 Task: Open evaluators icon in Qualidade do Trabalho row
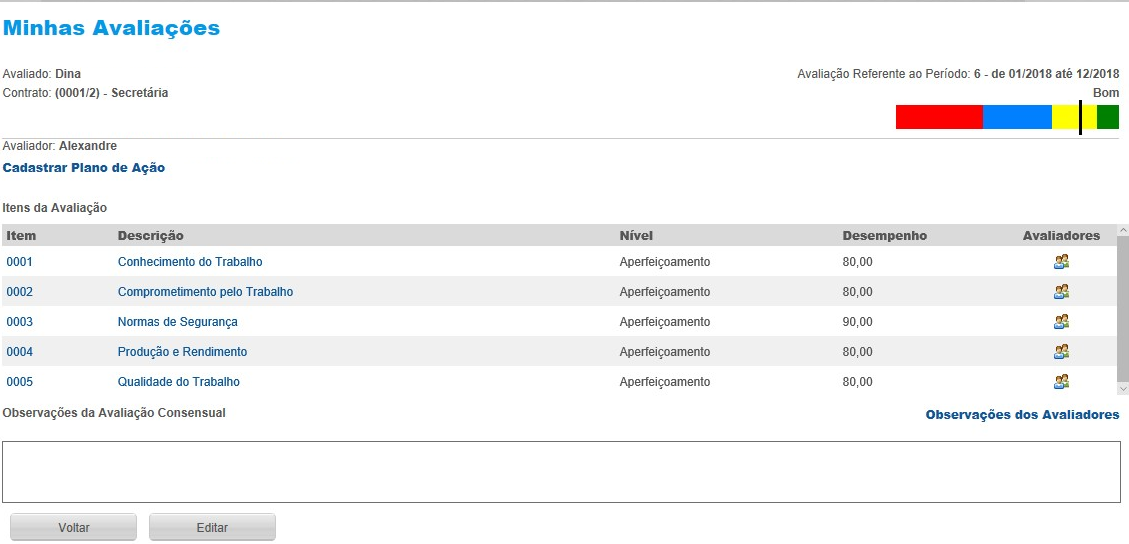[1061, 382]
